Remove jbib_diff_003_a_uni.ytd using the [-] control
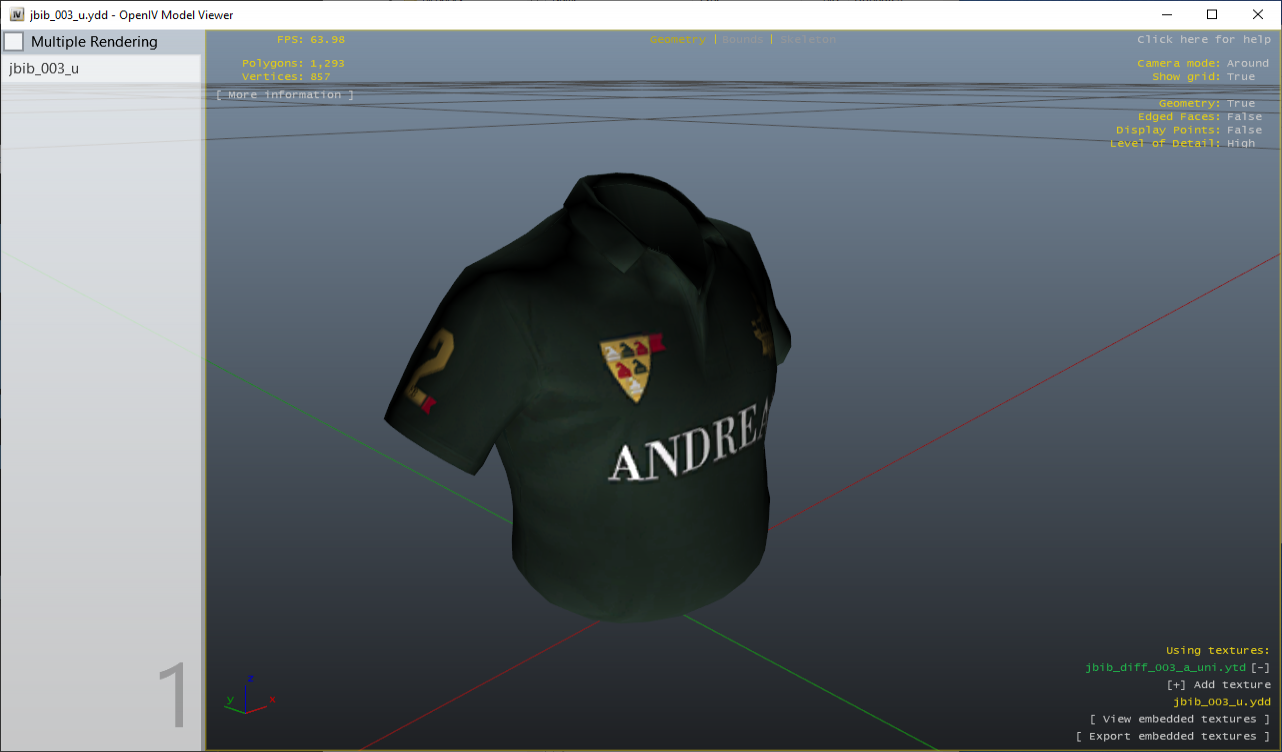 [1259, 667]
